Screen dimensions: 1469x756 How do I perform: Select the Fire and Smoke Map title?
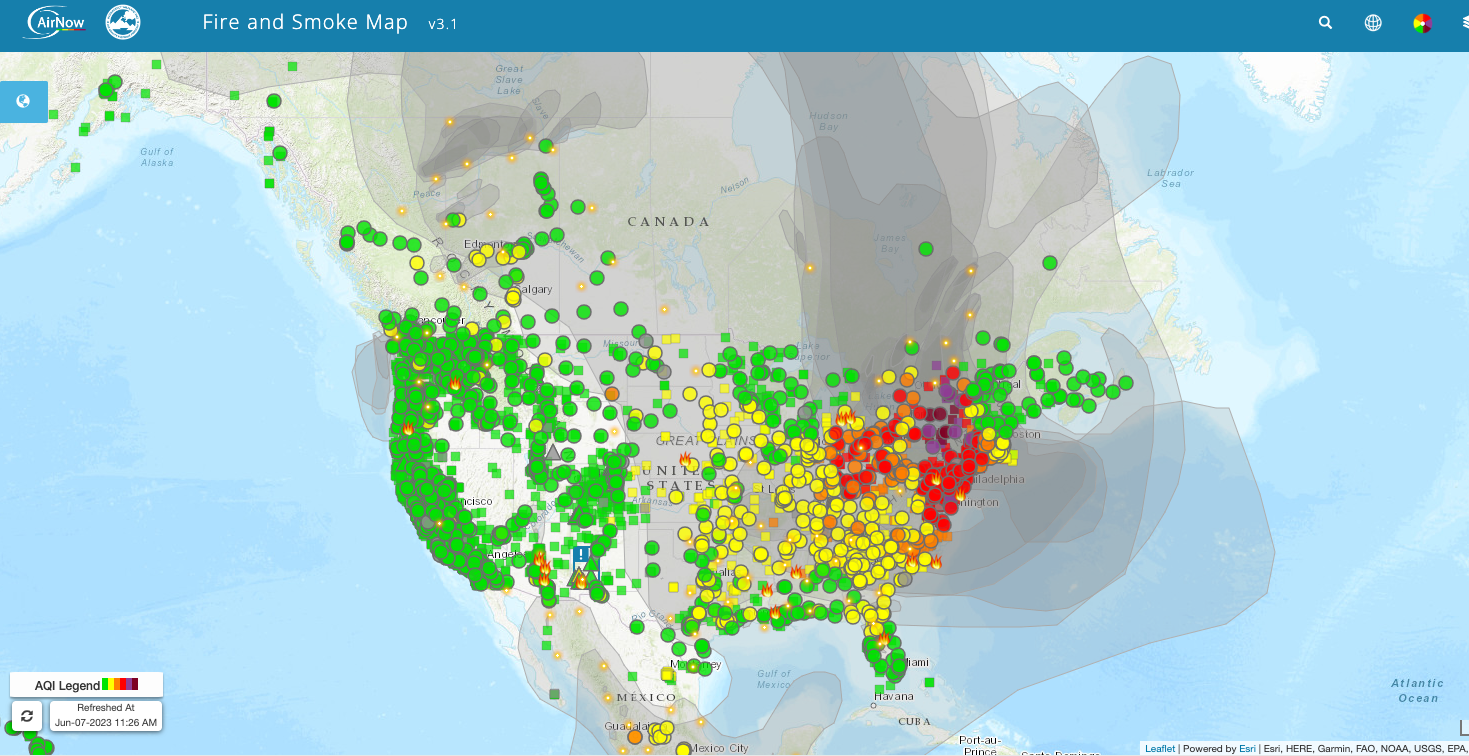click(305, 22)
